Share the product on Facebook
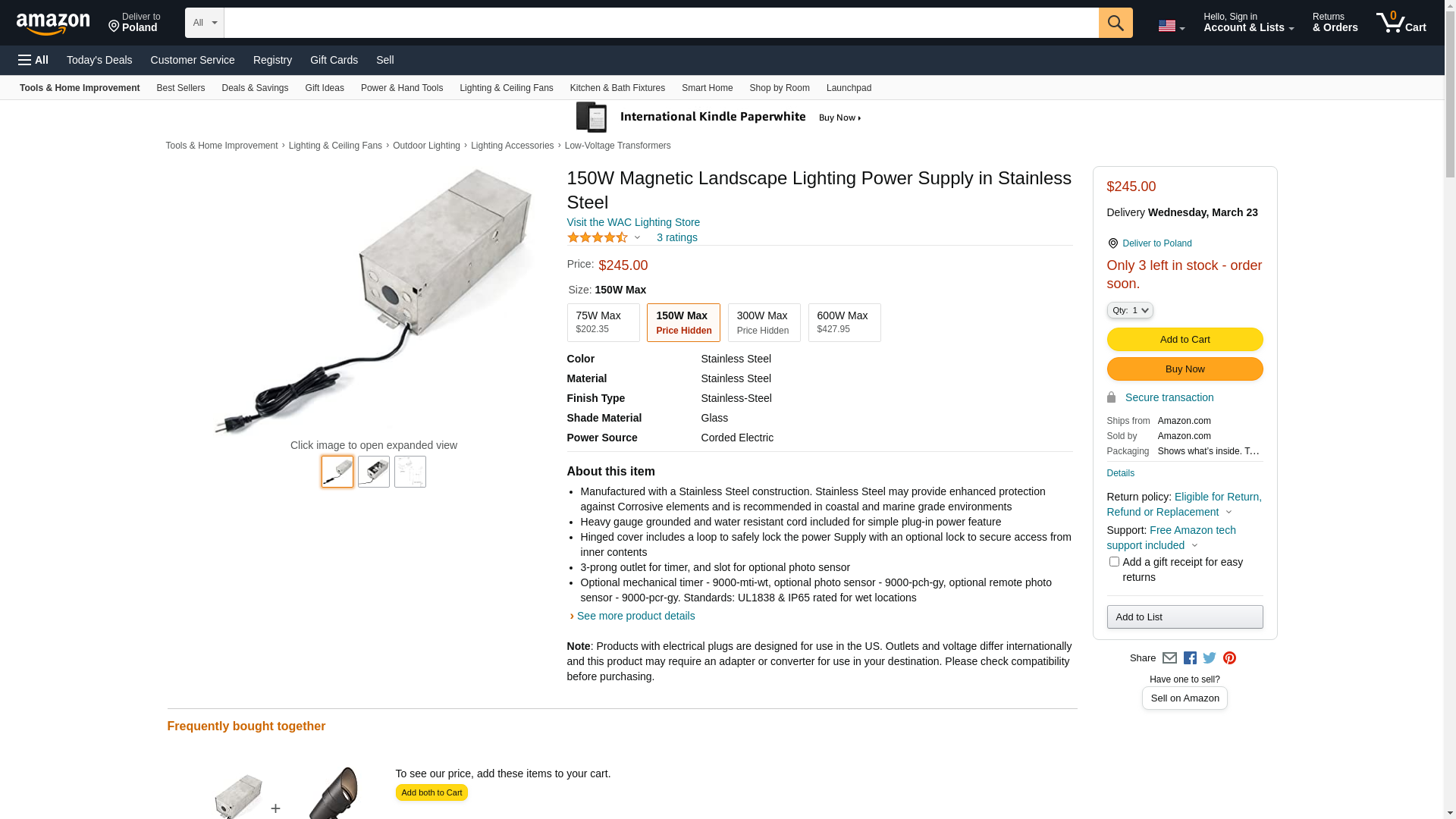 tap(1190, 658)
